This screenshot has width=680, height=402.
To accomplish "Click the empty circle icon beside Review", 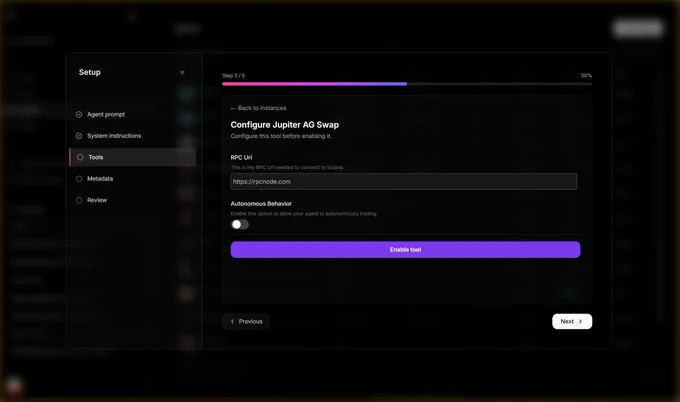I will 79,200.
